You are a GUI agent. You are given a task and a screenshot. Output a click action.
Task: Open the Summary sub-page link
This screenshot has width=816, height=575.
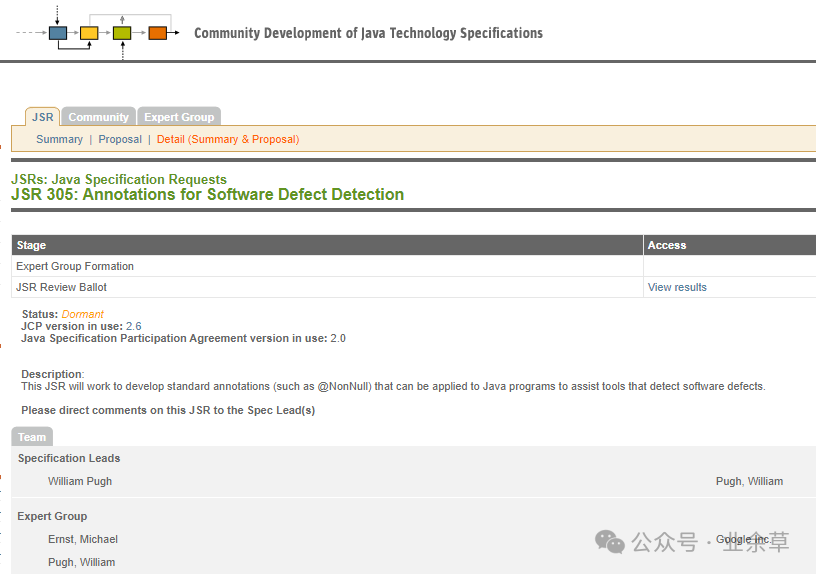[x=59, y=139]
